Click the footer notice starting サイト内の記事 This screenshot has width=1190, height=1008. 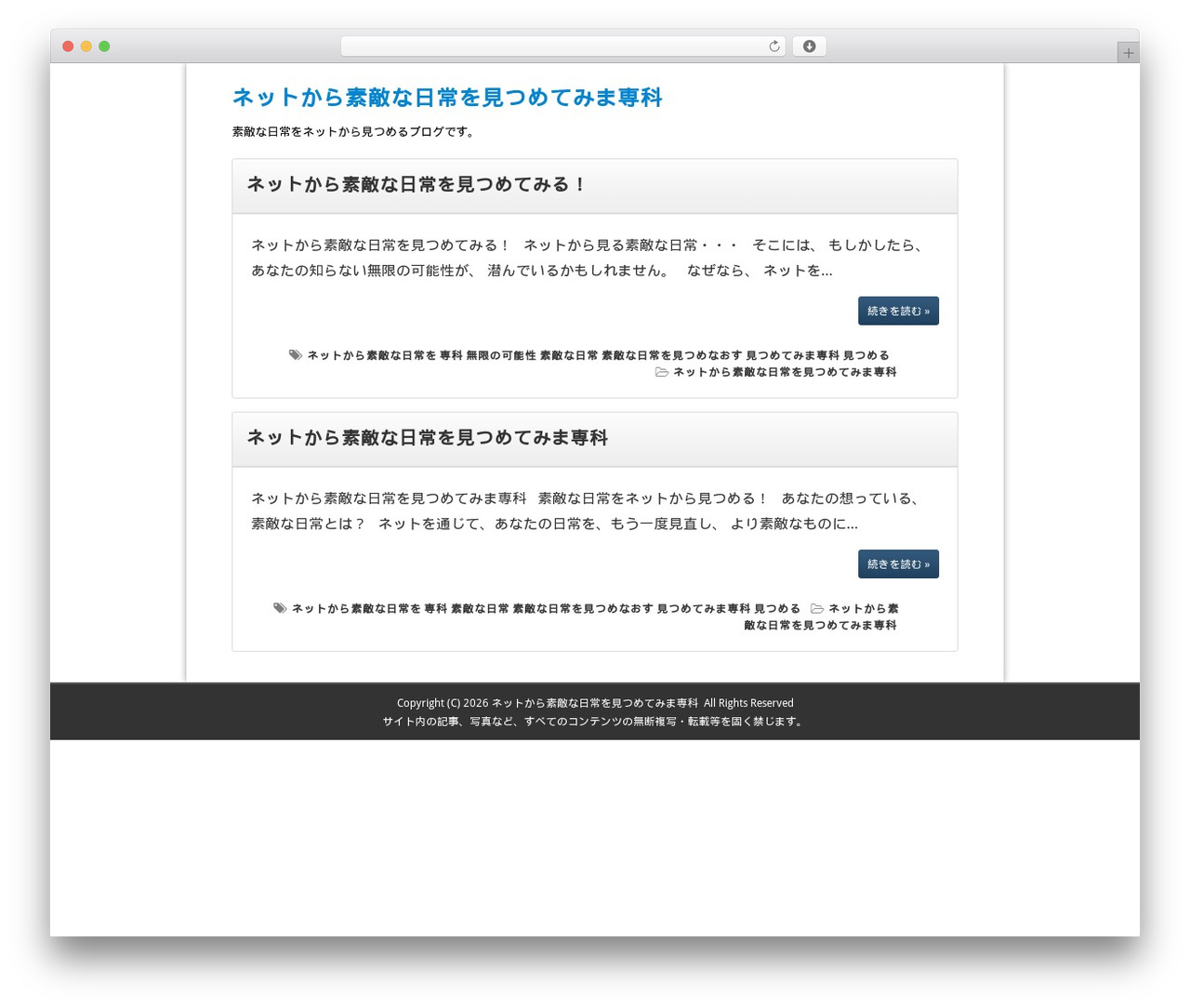click(595, 722)
